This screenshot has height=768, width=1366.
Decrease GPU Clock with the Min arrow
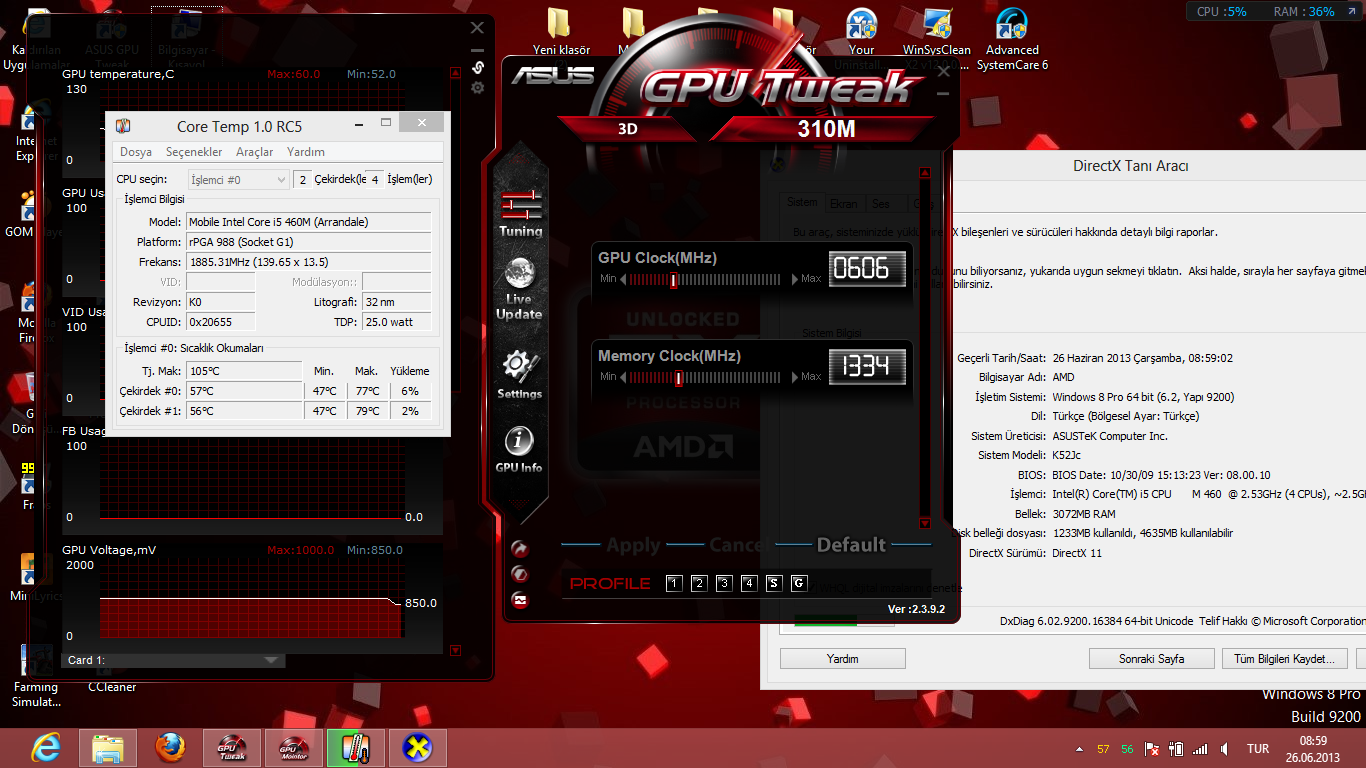point(623,279)
